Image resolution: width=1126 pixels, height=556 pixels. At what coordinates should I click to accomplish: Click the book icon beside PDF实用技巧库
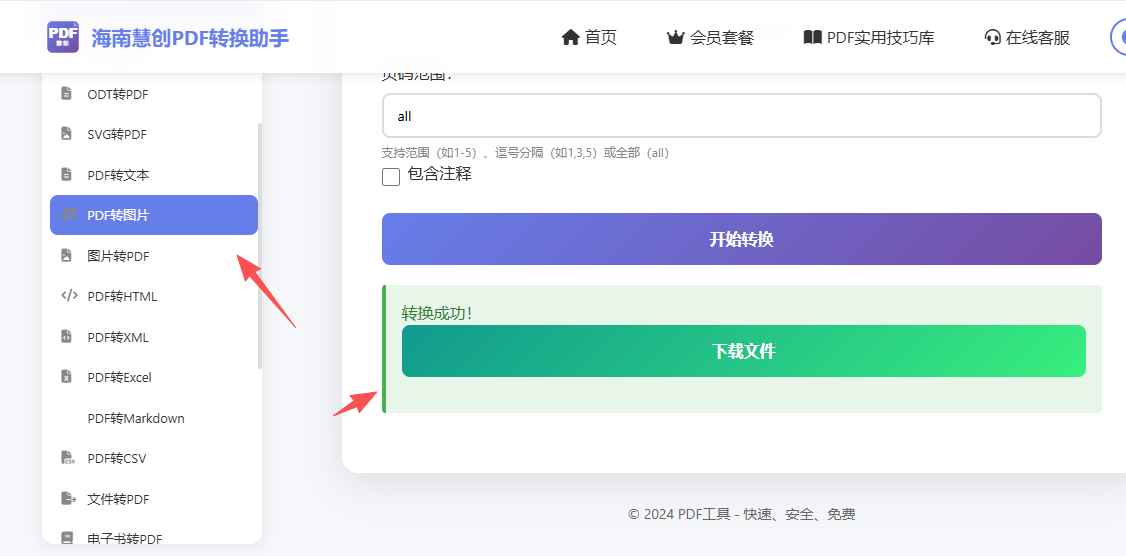[812, 37]
